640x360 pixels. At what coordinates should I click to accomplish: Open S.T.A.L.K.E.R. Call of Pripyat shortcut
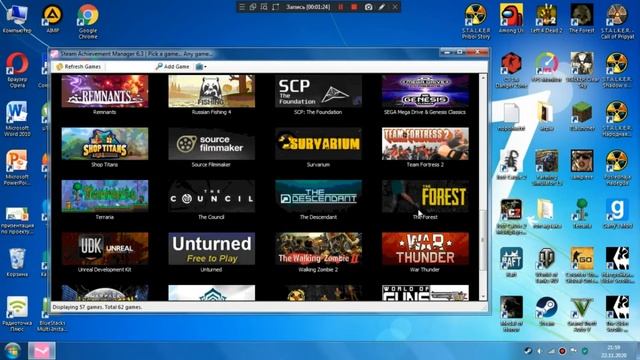[617, 21]
